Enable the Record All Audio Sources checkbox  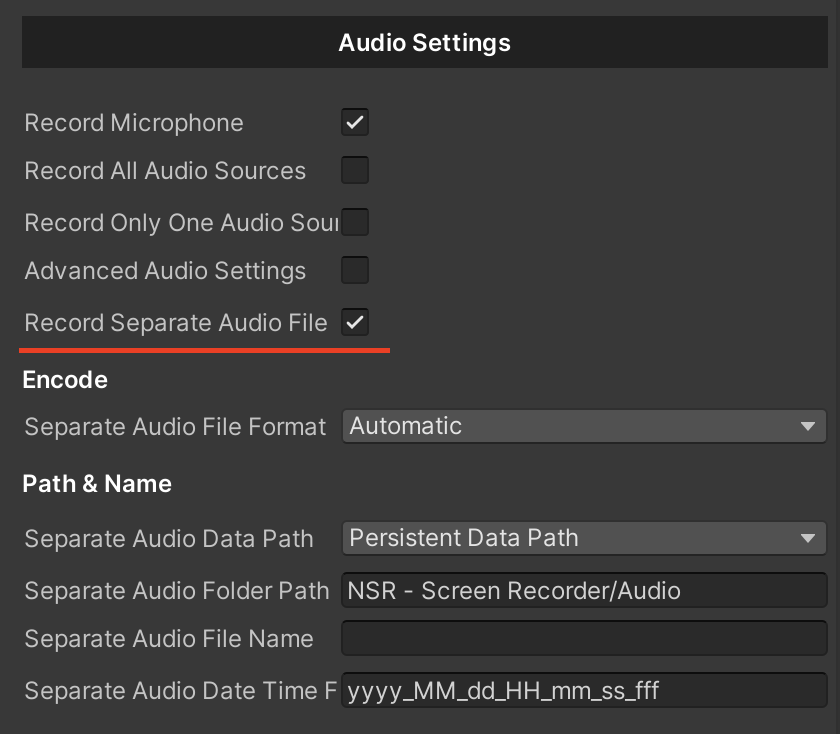pyautogui.click(x=355, y=170)
